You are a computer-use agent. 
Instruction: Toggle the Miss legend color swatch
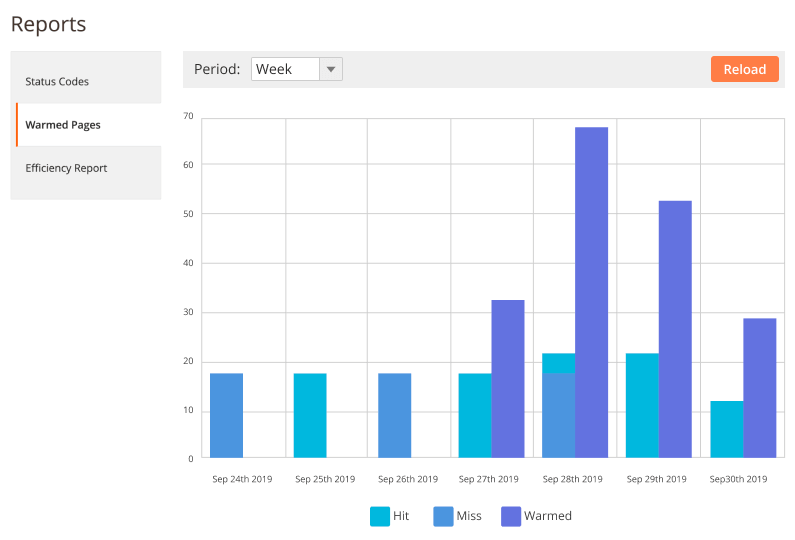pyautogui.click(x=443, y=516)
